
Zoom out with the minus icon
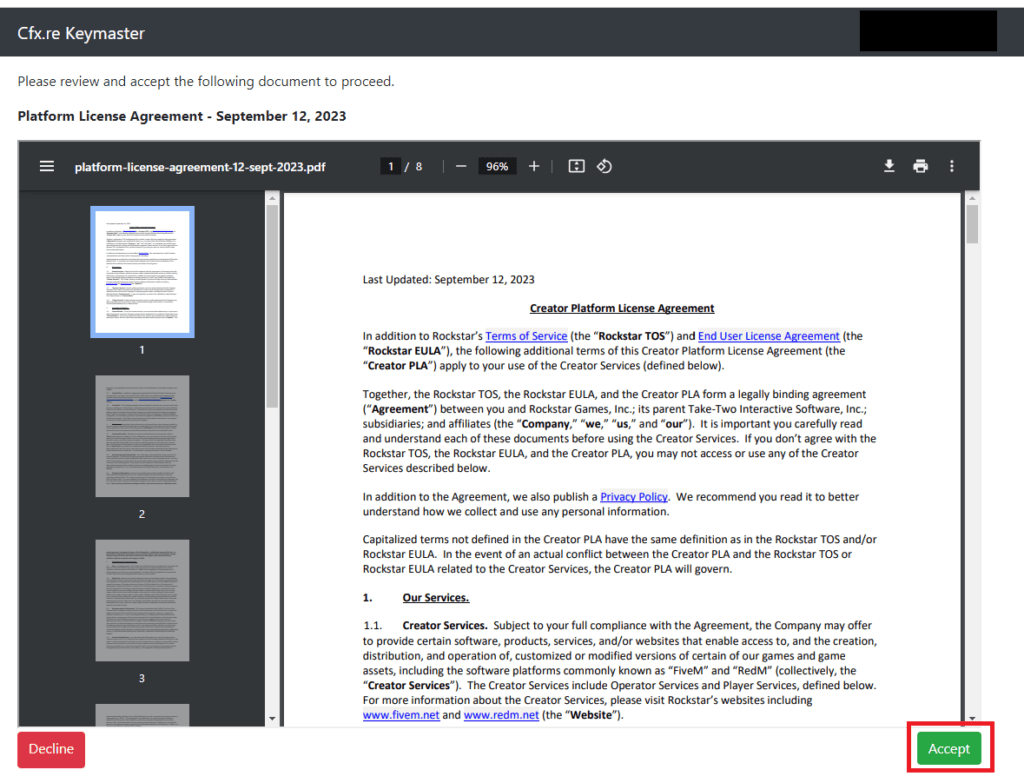(461, 167)
